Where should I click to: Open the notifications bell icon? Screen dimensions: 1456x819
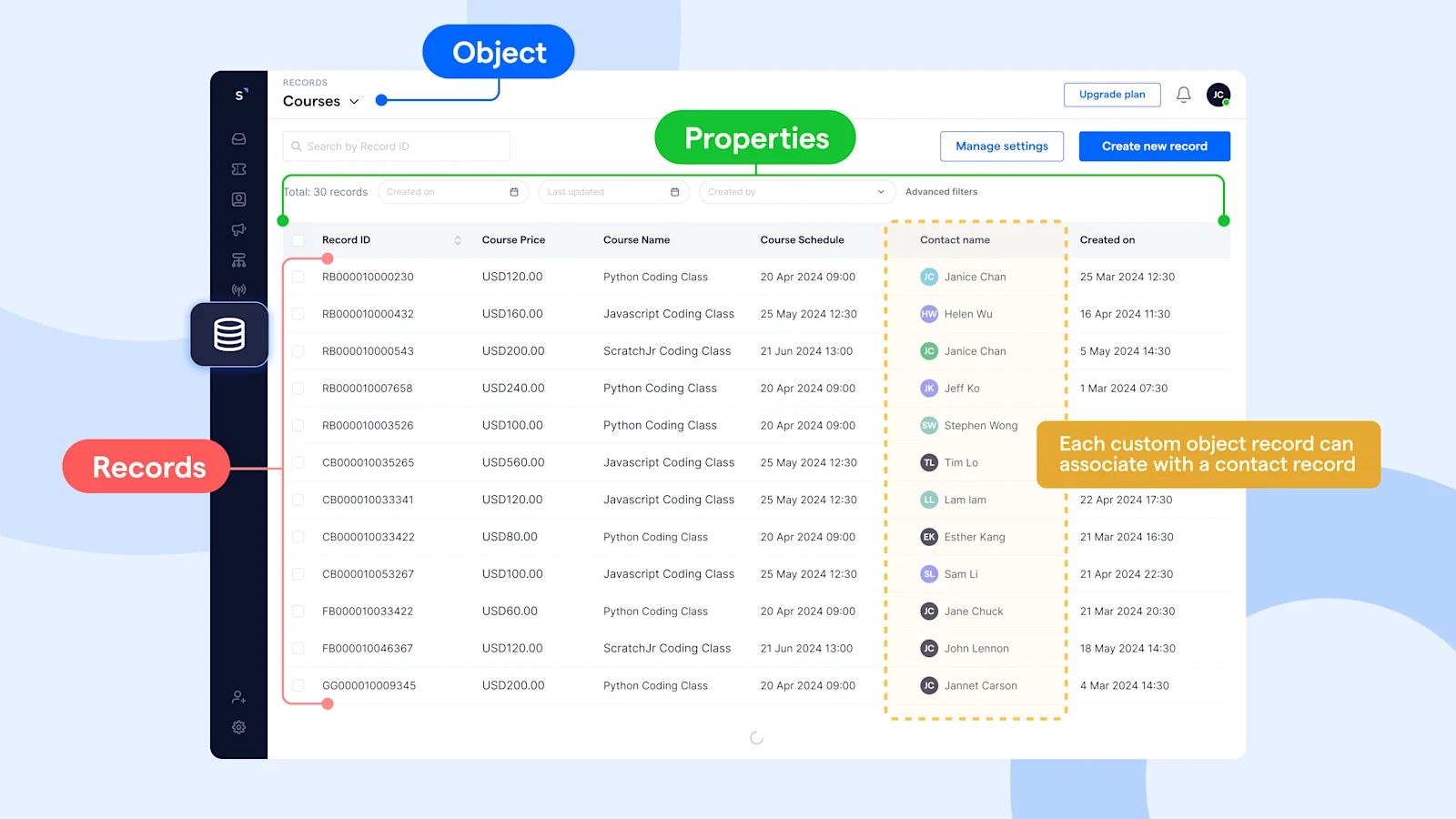pos(1183,95)
